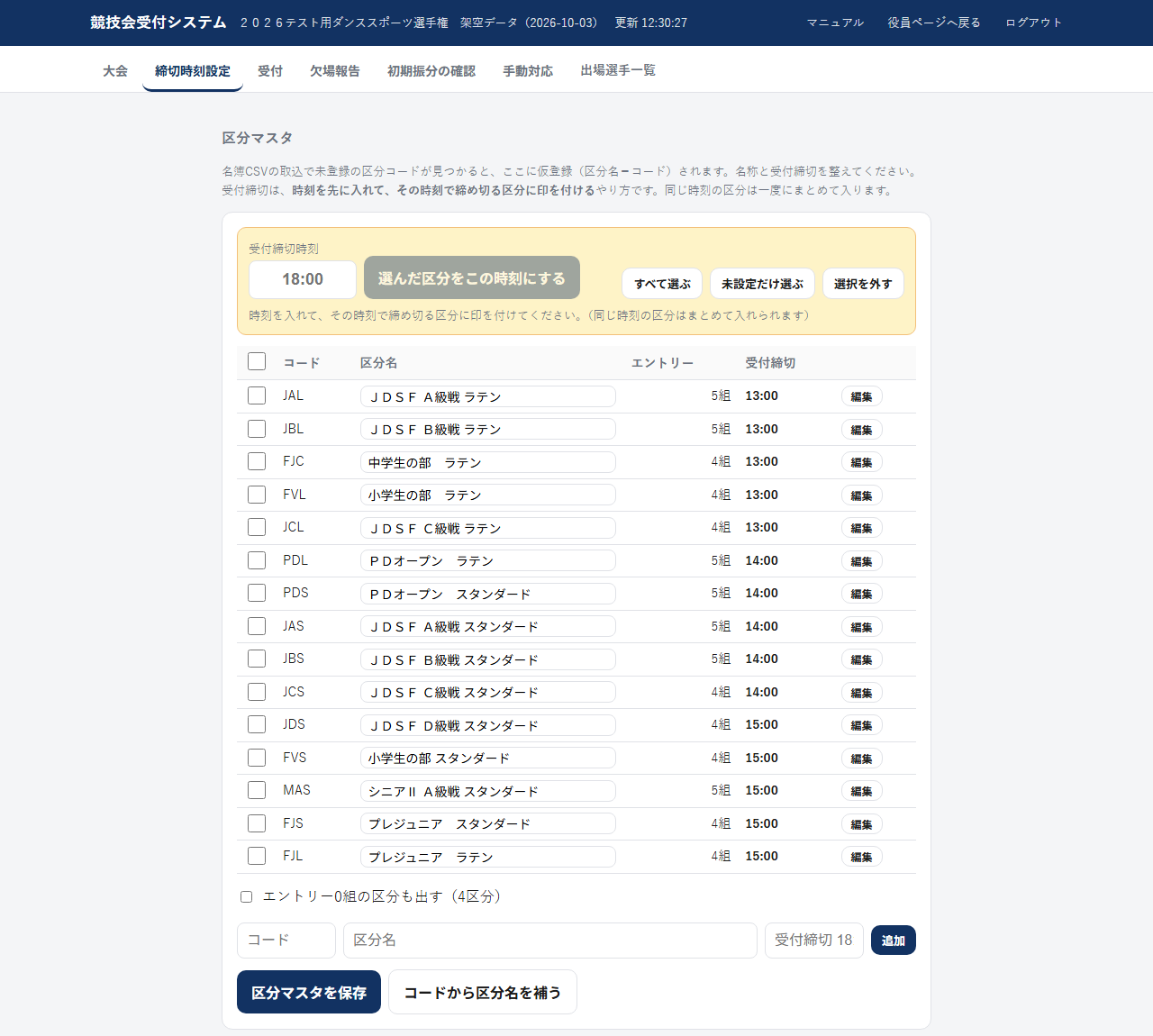Screen dimensions: 1153x1036
Task: Click 編集 button for FJS row
Action: 862,824
